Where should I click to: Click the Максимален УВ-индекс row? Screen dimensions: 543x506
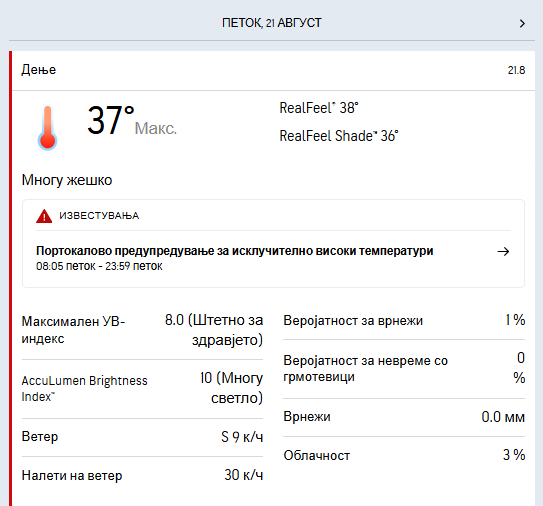coord(142,330)
